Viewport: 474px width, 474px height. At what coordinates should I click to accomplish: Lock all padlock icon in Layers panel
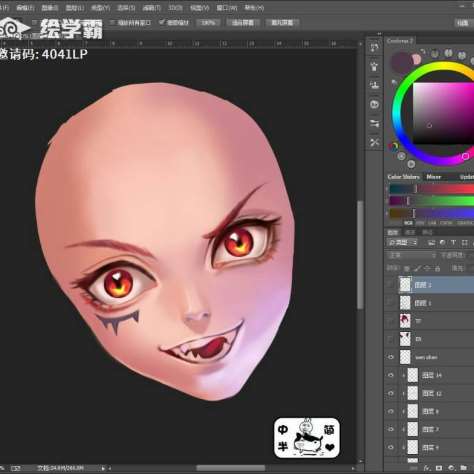point(438,268)
